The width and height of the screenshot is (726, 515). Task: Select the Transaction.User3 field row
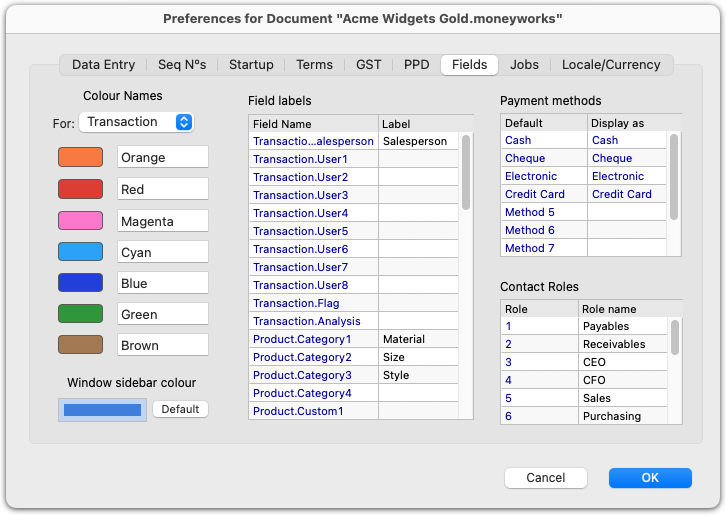[354, 195]
